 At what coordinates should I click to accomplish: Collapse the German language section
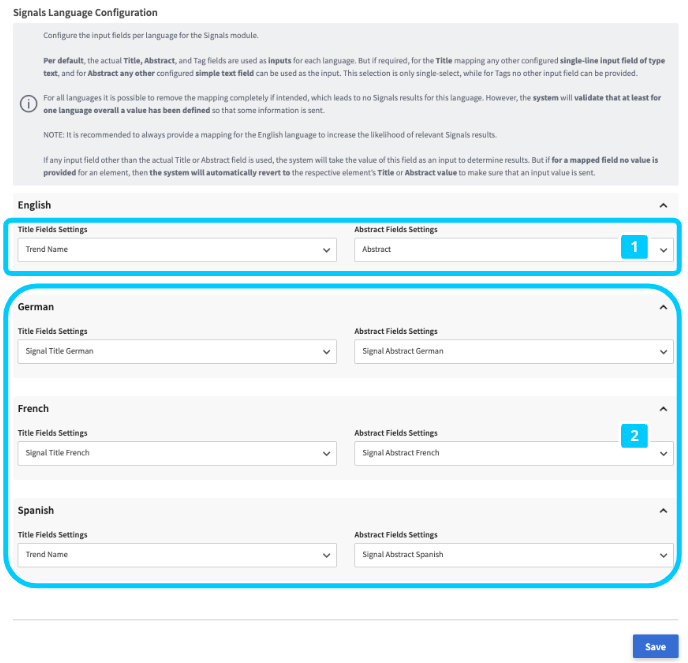click(663, 307)
